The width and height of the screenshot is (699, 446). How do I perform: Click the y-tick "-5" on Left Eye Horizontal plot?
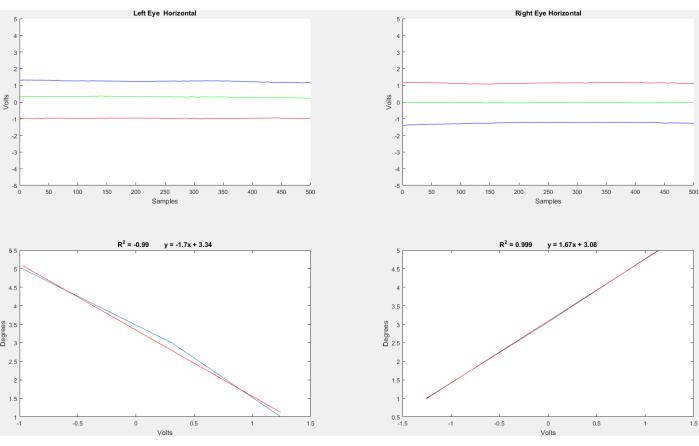point(14,186)
